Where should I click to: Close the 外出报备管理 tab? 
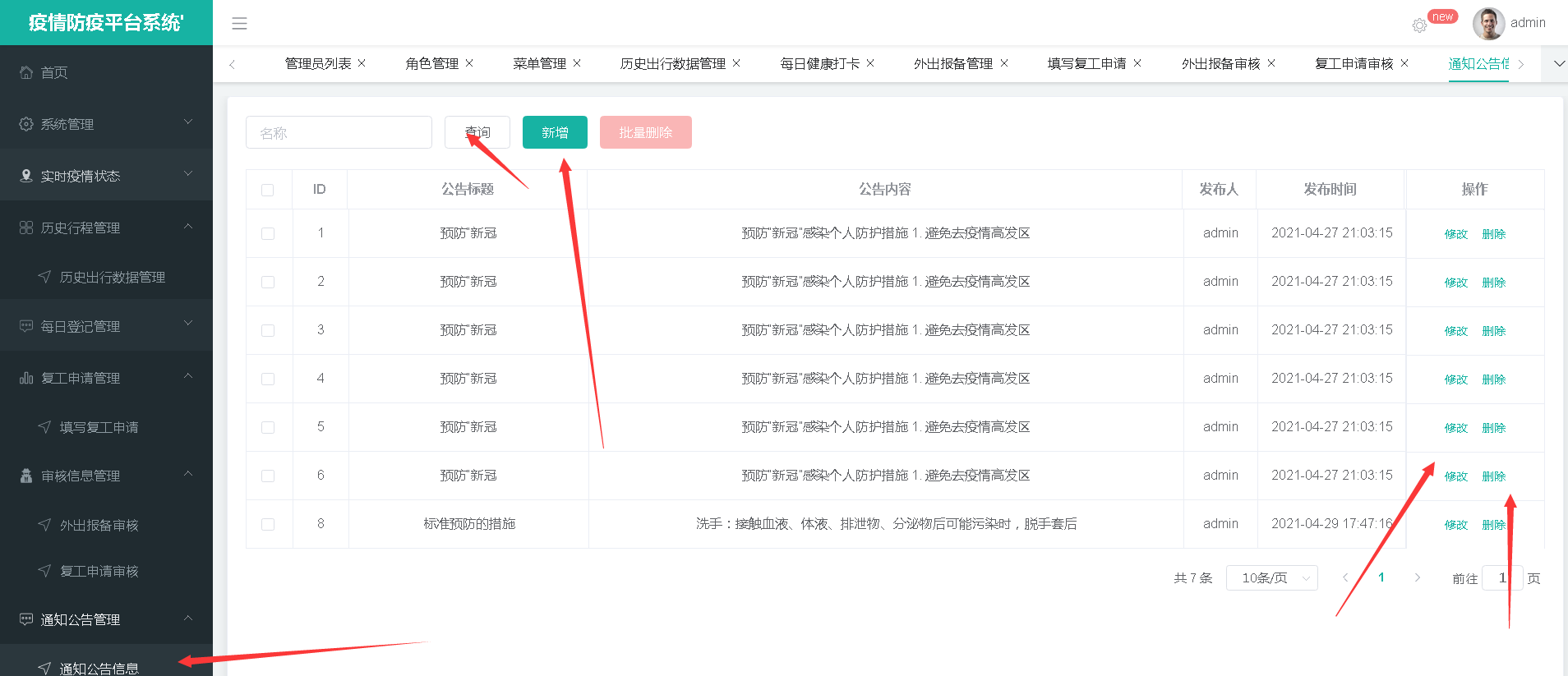click(x=1004, y=63)
